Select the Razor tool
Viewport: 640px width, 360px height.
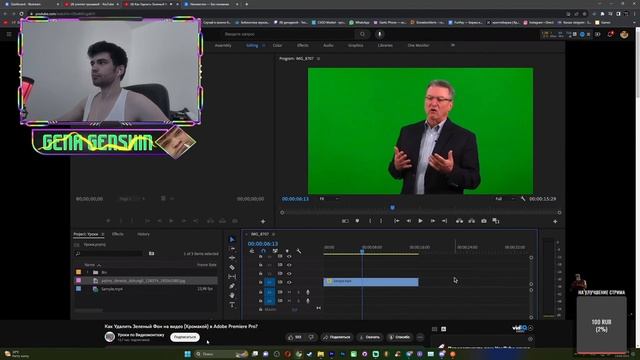(232, 268)
